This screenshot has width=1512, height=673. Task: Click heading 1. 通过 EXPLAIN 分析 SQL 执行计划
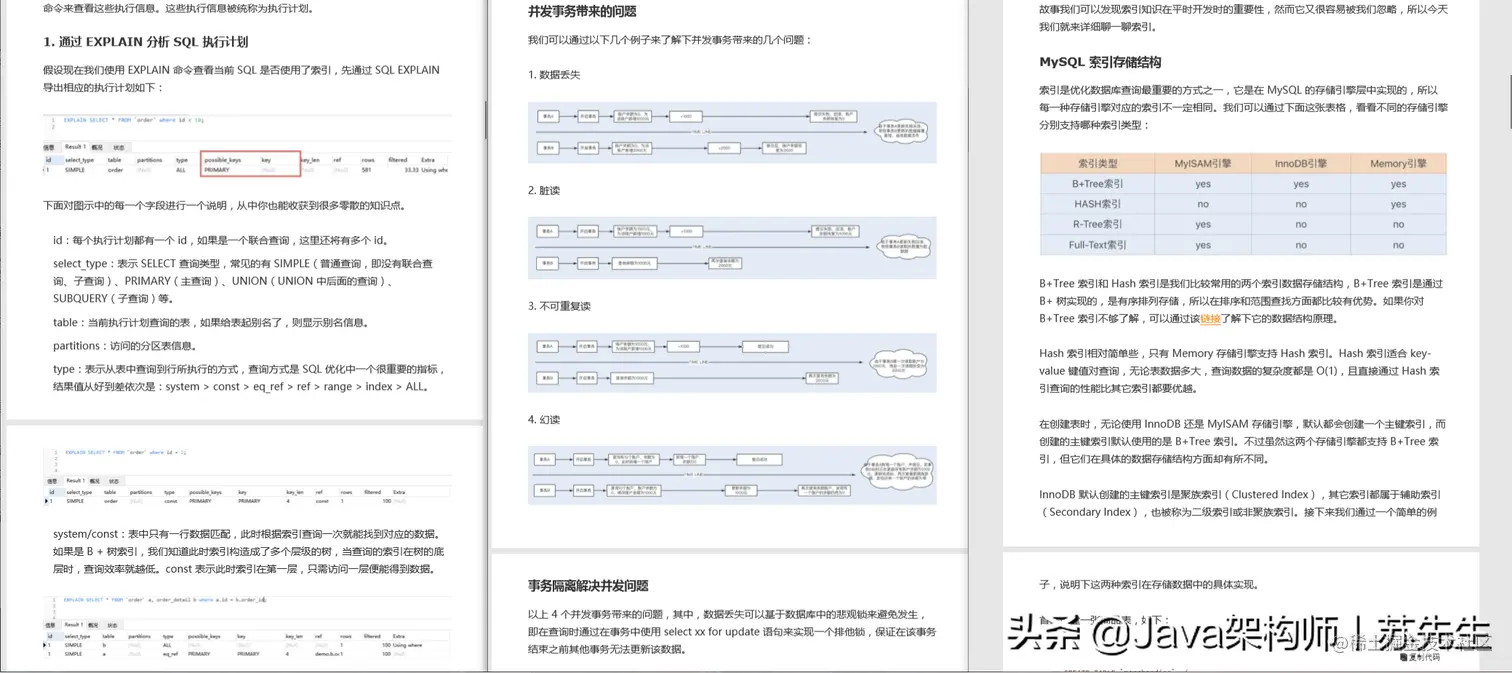click(x=146, y=42)
